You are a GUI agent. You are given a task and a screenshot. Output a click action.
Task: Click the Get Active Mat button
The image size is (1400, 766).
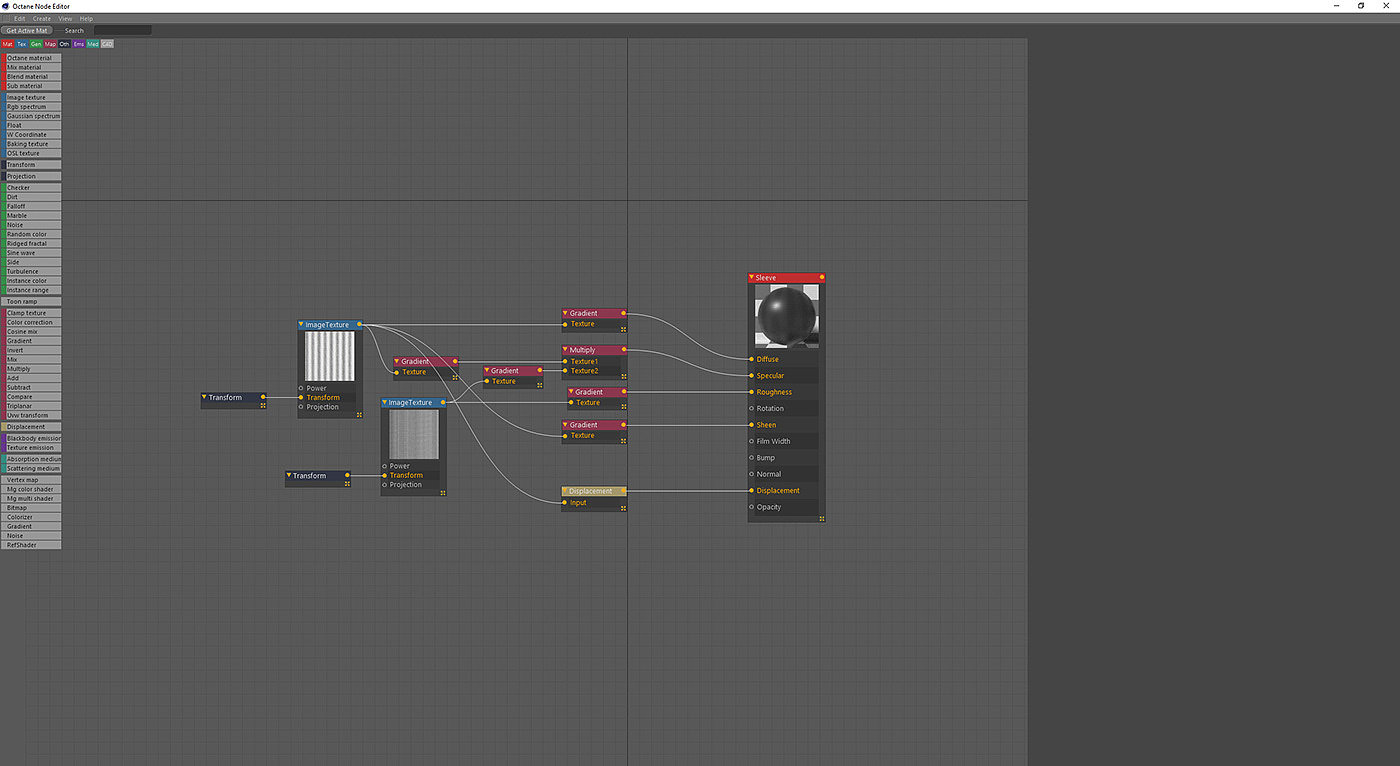click(x=26, y=30)
